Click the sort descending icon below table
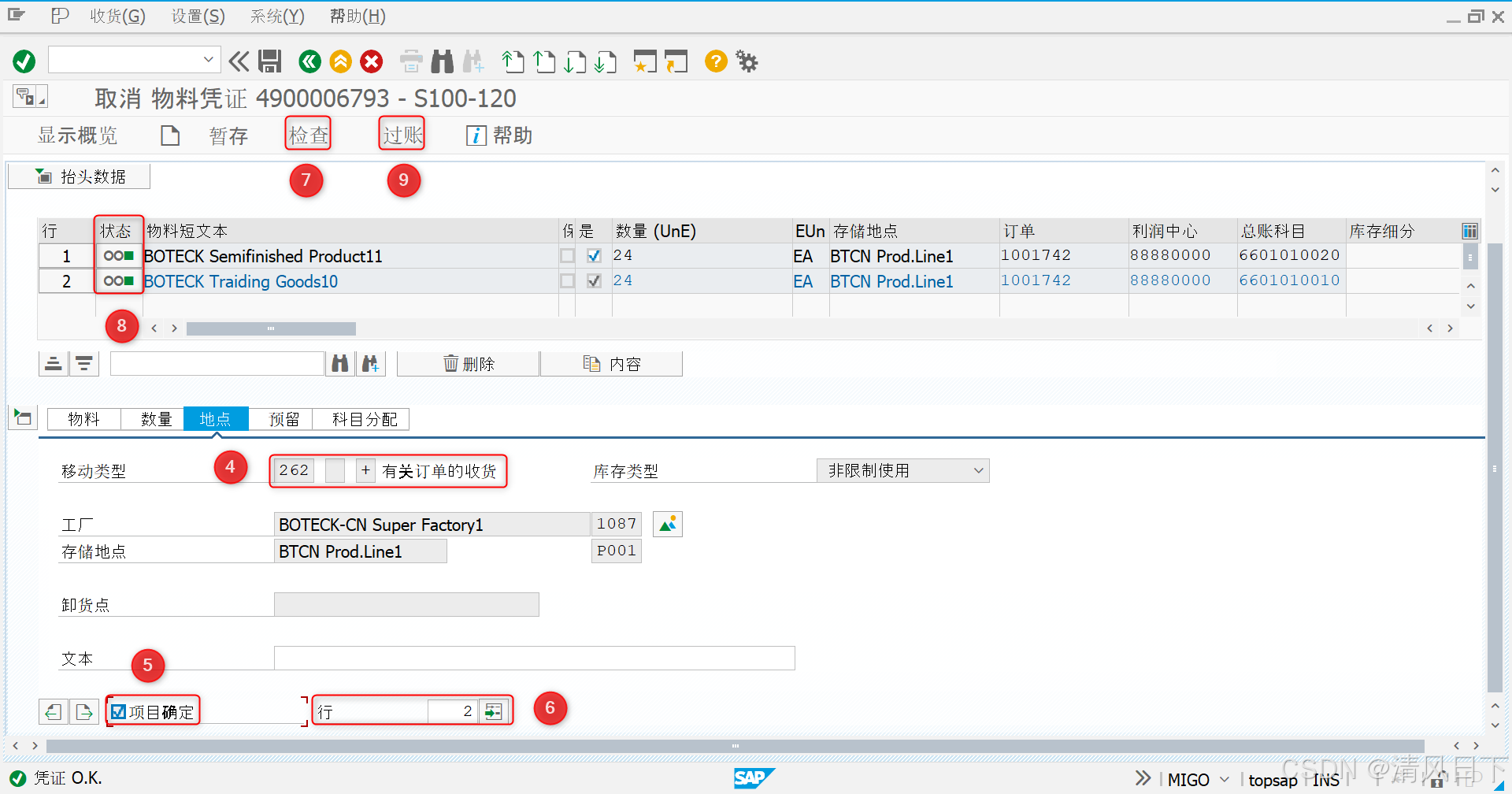 (83, 363)
